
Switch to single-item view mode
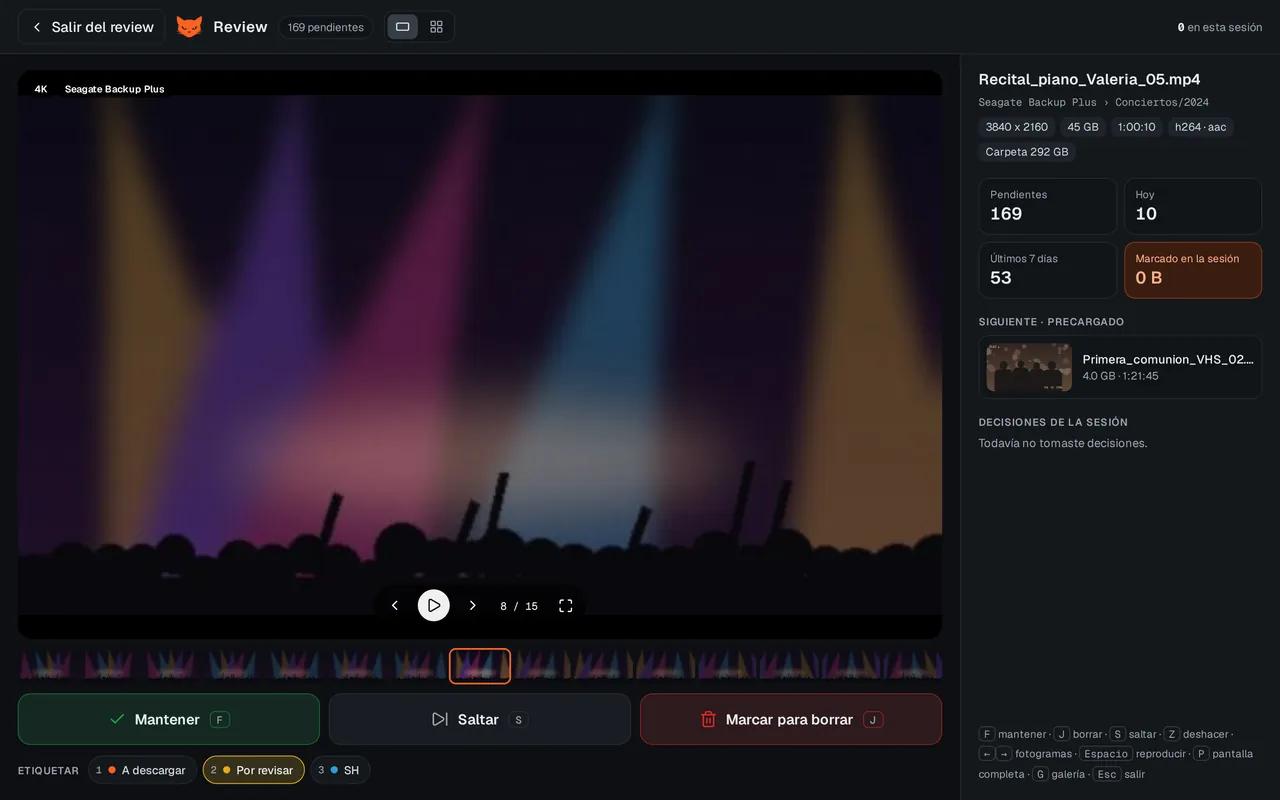click(403, 27)
